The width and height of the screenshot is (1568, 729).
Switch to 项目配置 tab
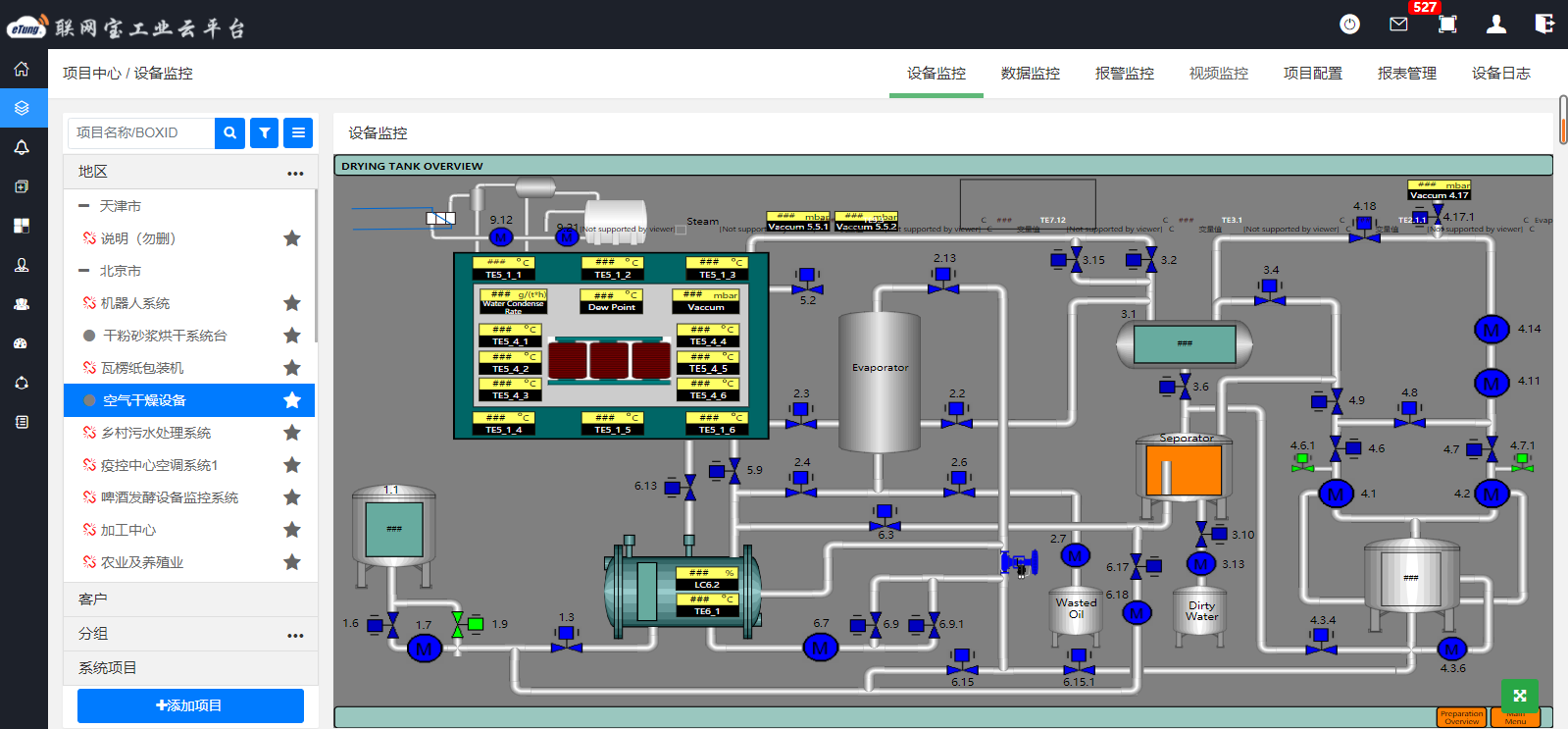point(1313,74)
